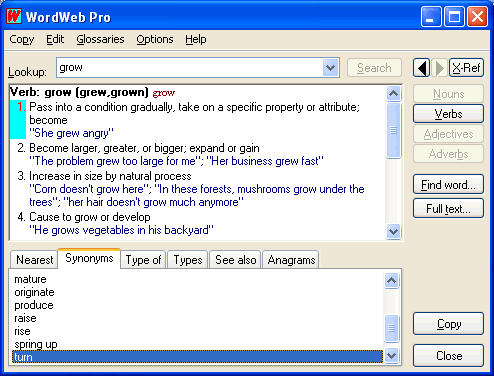The height and width of the screenshot is (376, 494).
Task: Click into the Lookup word field
Action: coord(190,68)
